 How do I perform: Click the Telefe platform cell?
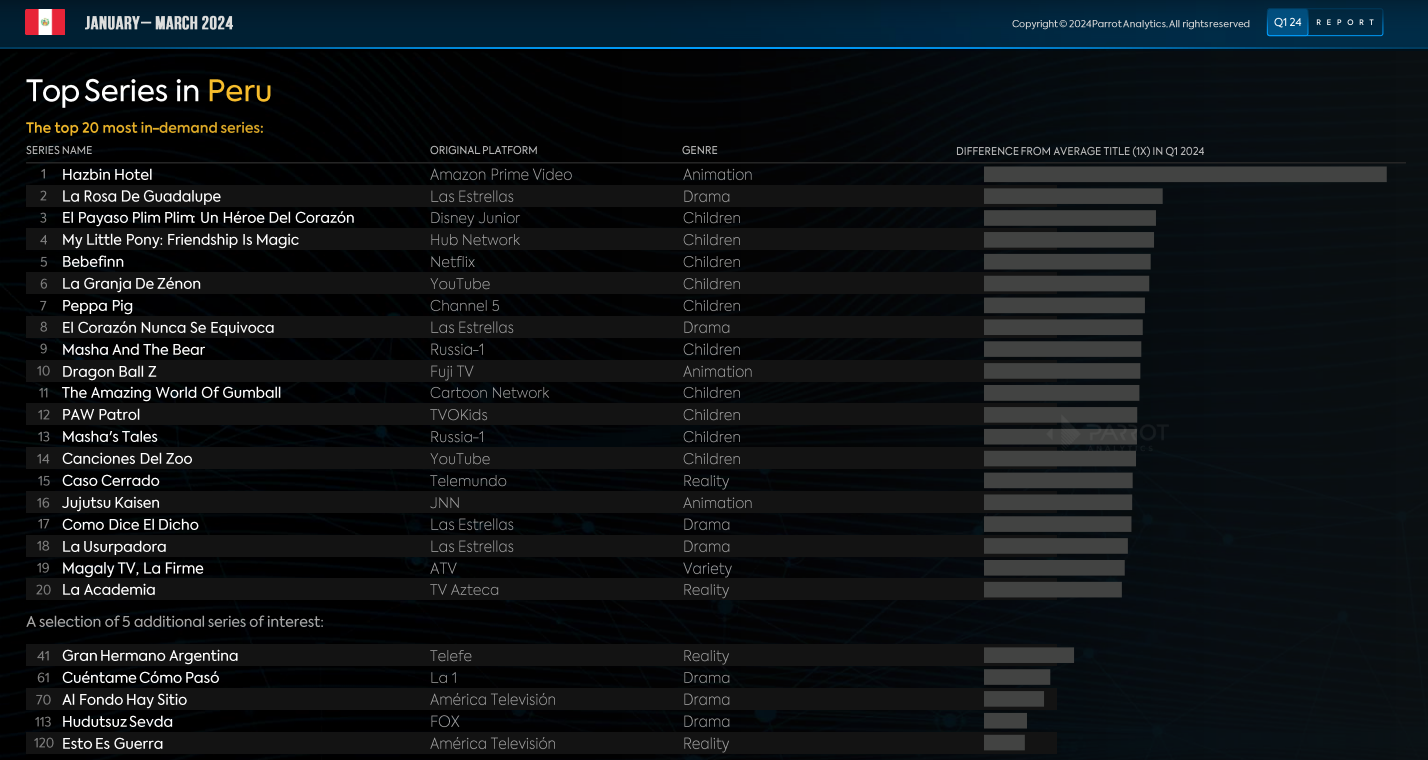coord(451,656)
